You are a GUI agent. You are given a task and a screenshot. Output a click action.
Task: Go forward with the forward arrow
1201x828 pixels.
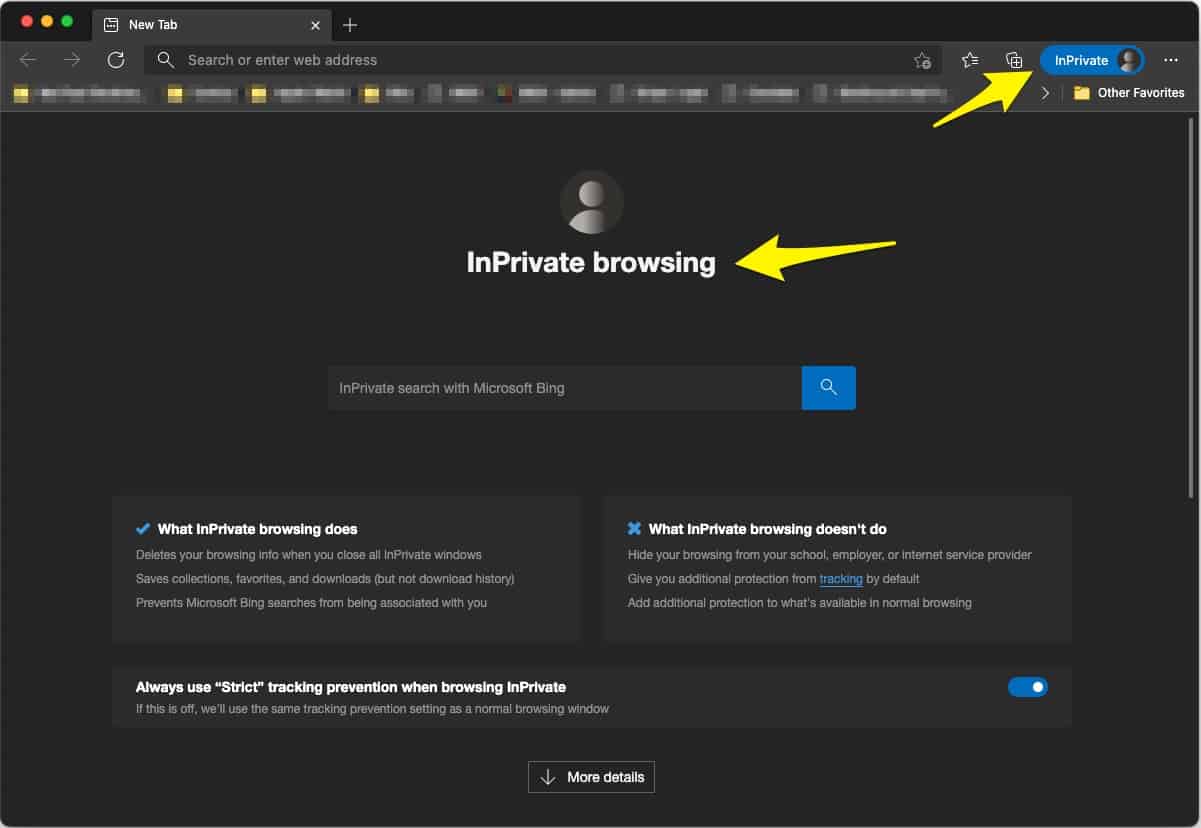72,60
